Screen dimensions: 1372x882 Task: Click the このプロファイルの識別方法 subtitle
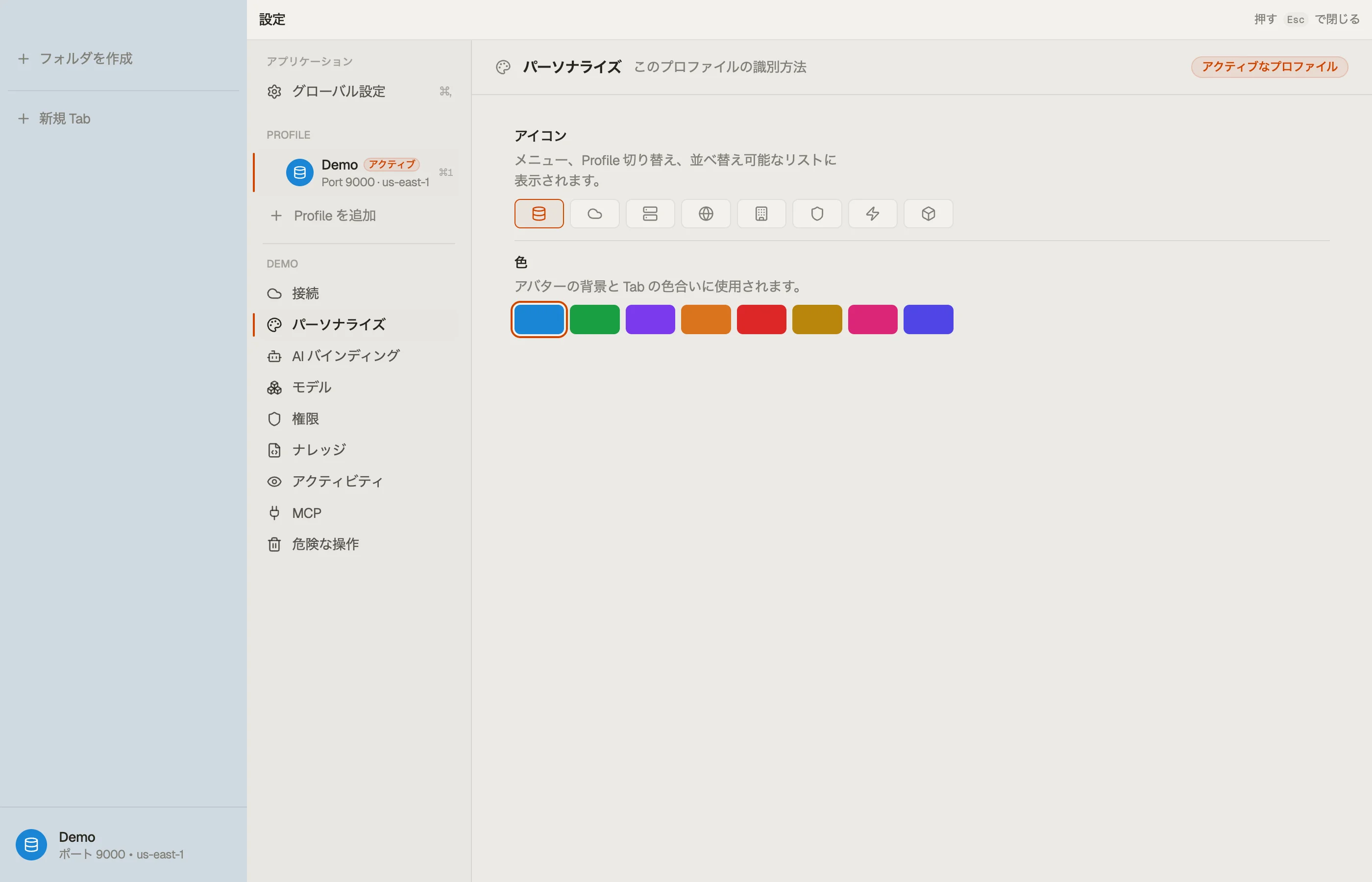point(720,67)
